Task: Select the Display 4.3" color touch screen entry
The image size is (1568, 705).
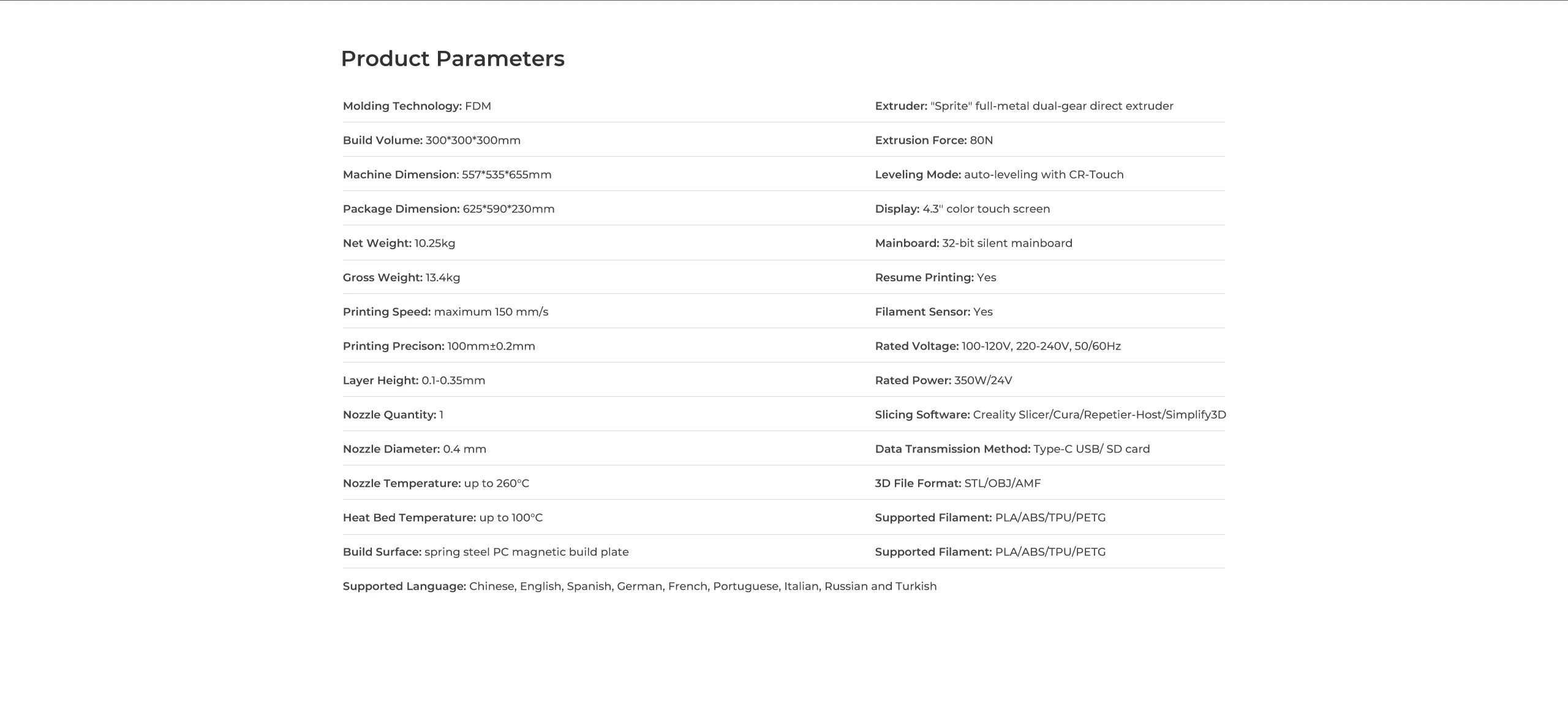Action: pos(962,209)
